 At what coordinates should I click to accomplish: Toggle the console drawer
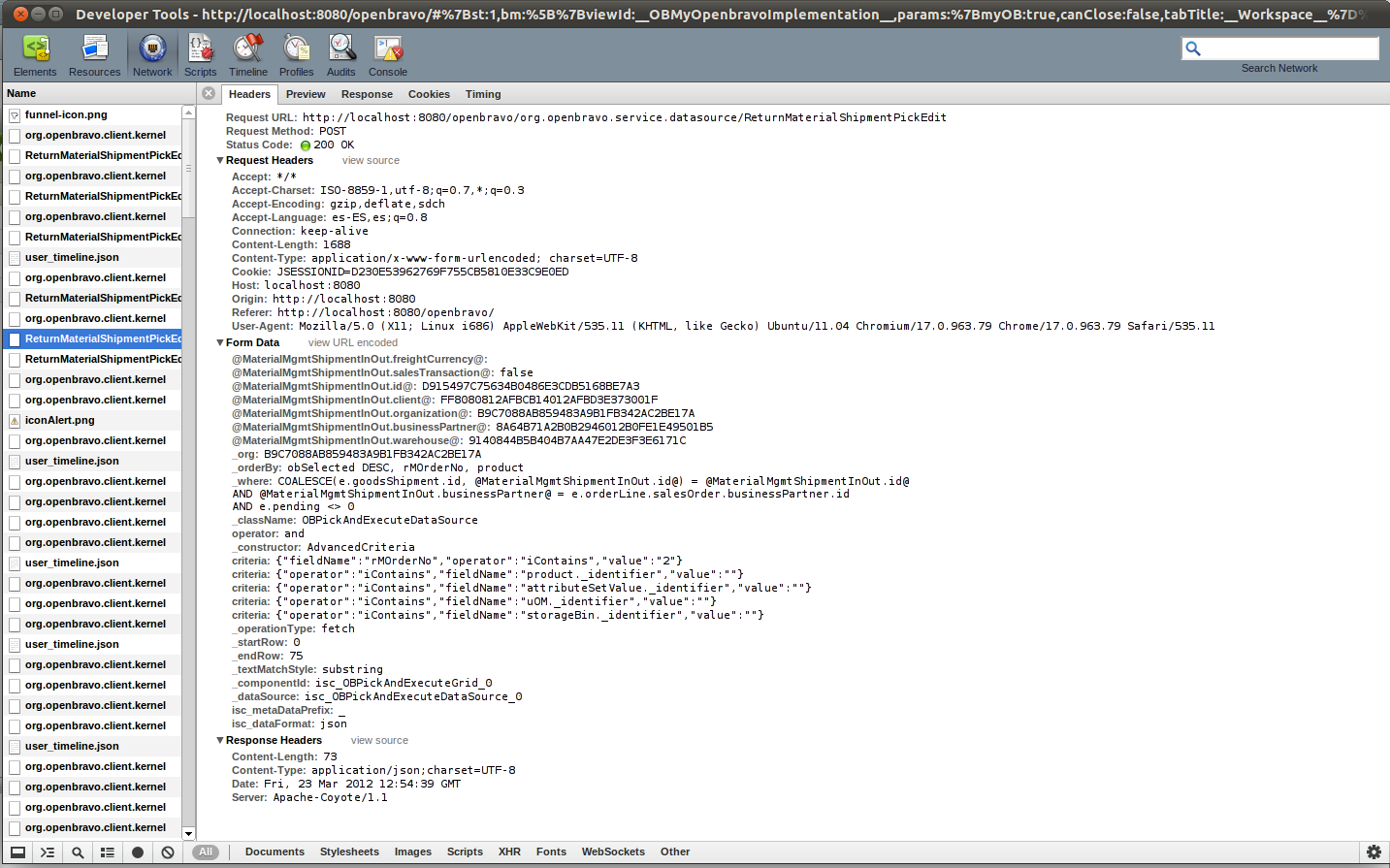[48, 852]
